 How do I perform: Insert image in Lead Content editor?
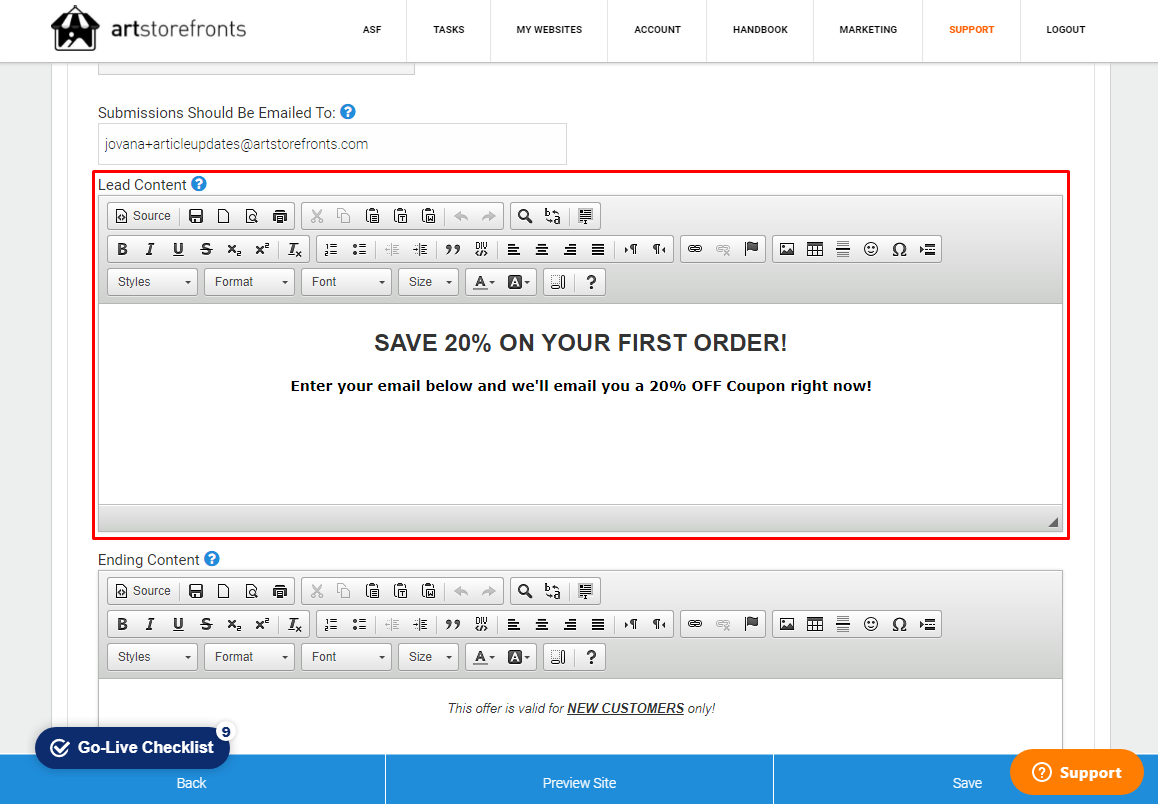pyautogui.click(x=787, y=249)
